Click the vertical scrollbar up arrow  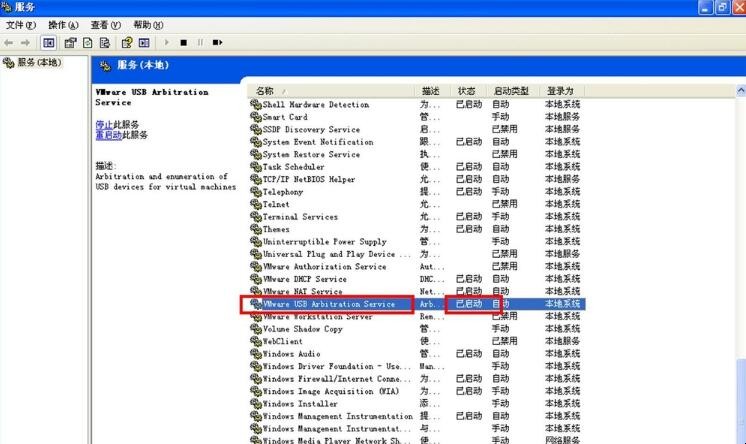(x=740, y=91)
